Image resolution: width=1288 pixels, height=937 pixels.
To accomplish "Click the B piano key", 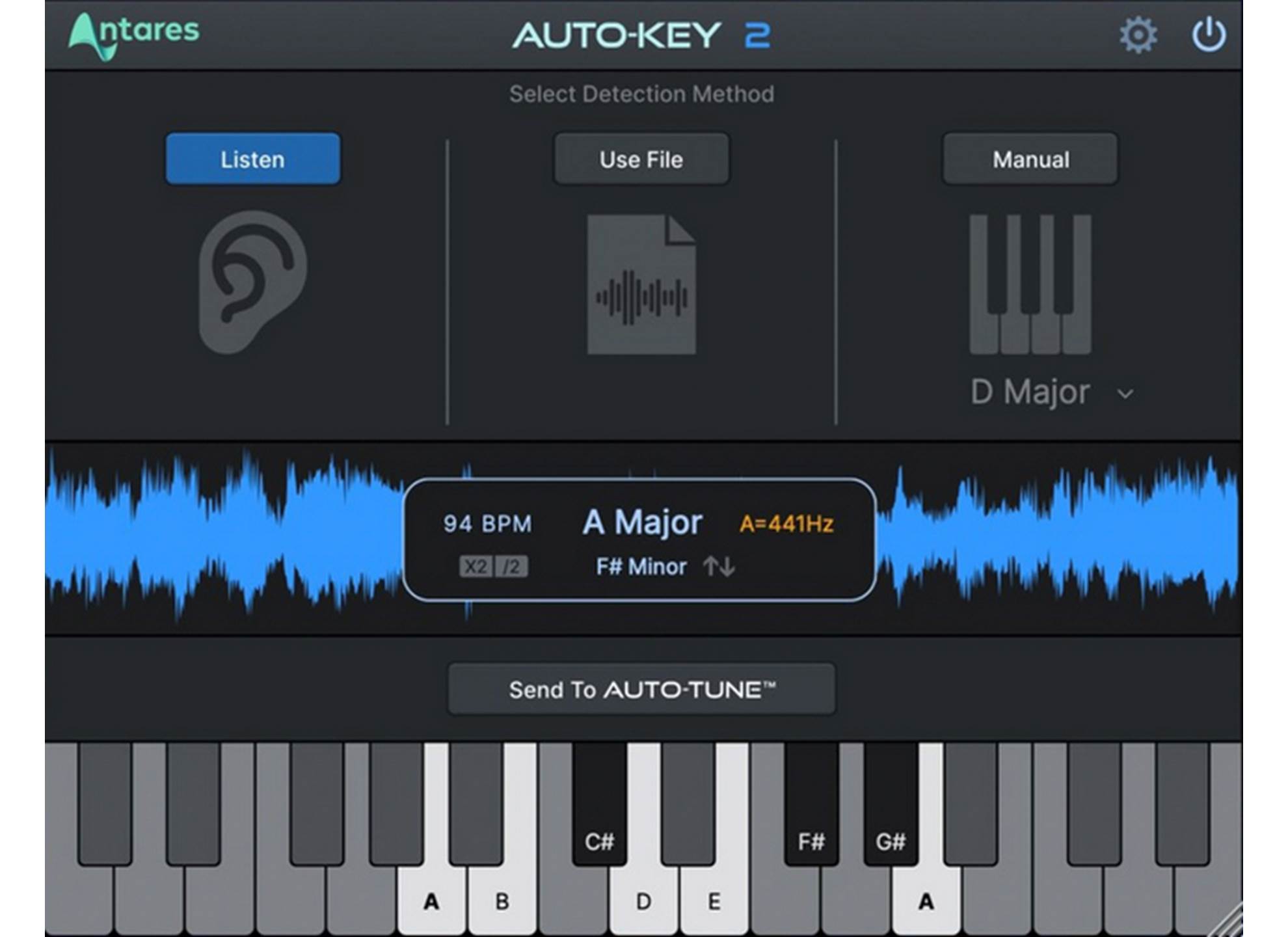I will click(502, 901).
